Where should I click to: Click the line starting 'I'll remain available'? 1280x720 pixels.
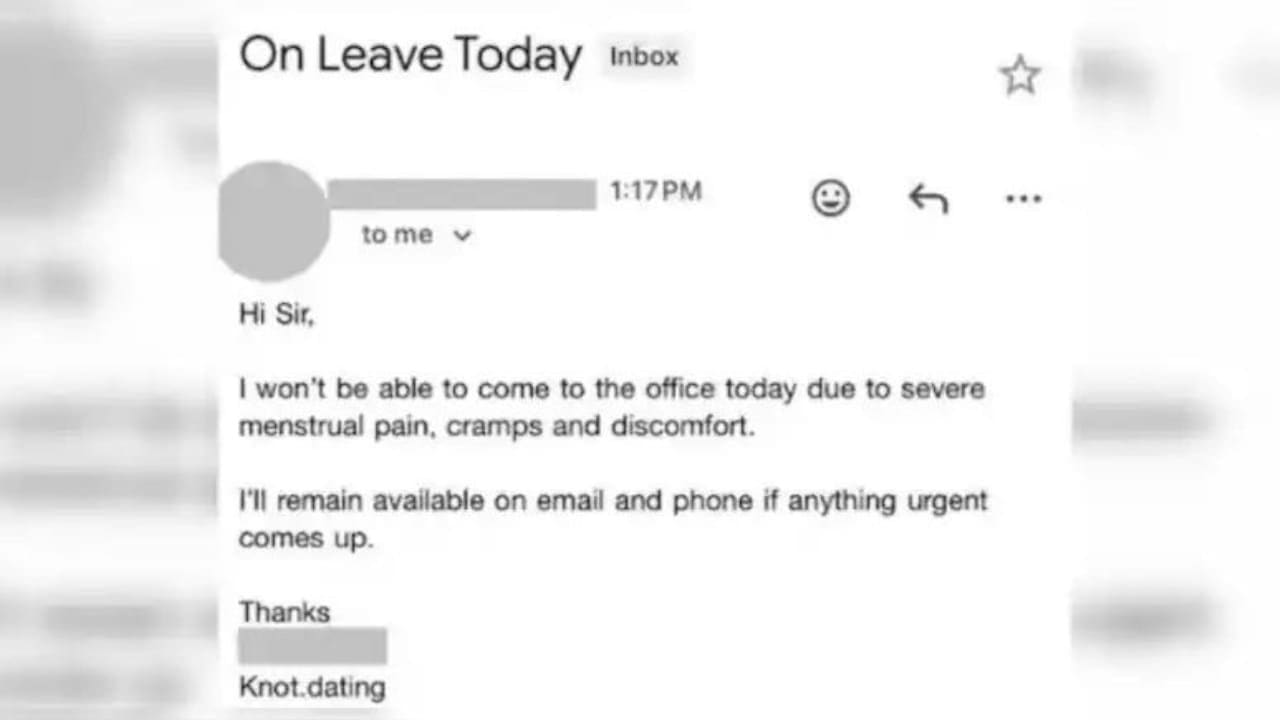coord(613,500)
